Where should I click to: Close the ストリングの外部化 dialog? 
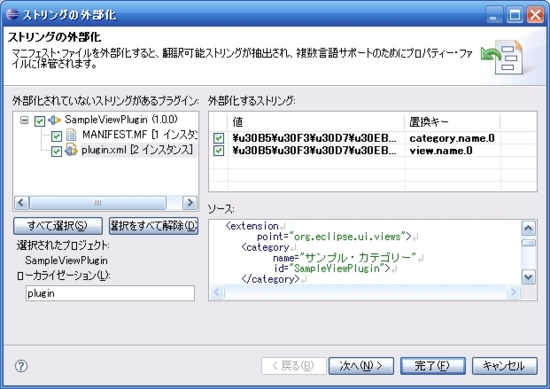(x=536, y=15)
